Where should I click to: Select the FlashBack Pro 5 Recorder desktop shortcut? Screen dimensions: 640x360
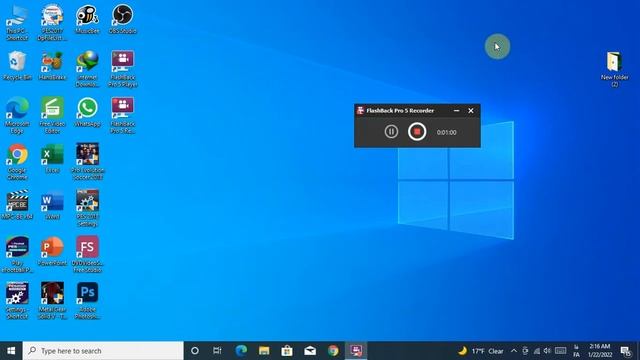pos(122,116)
